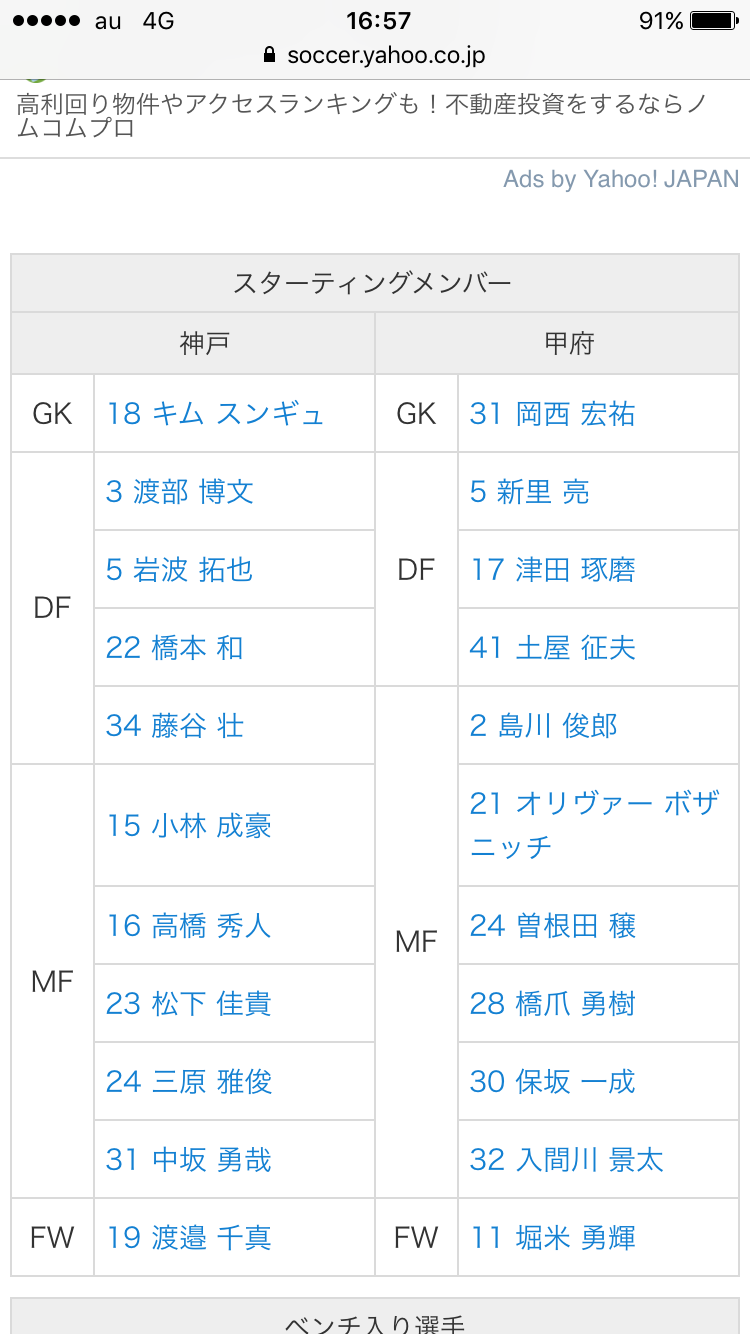Tap the battery icon in status bar
This screenshot has width=750, height=1334.
tap(714, 21)
